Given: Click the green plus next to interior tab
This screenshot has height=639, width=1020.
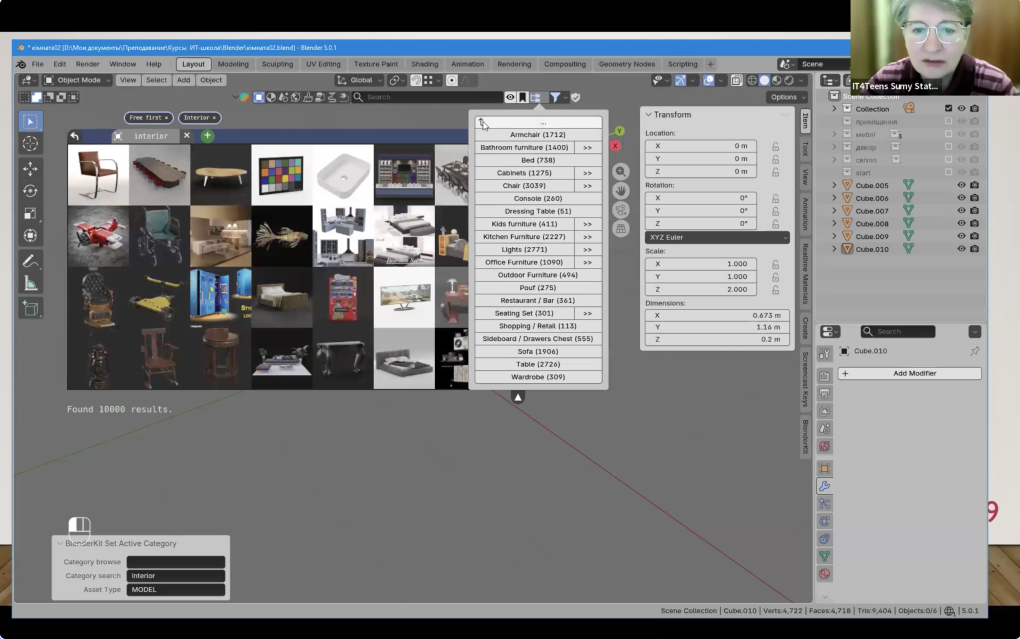Looking at the screenshot, I should (207, 136).
